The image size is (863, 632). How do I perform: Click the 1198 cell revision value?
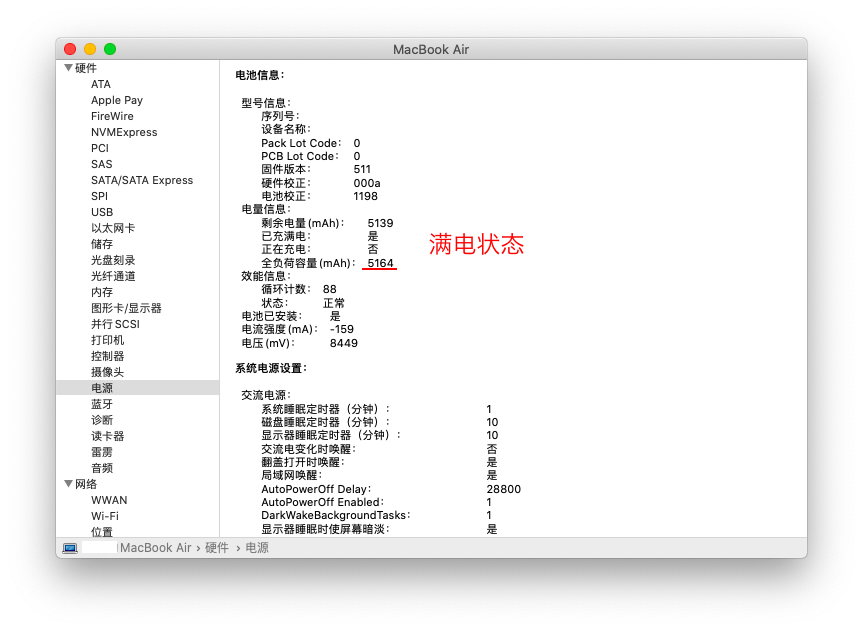(x=365, y=196)
